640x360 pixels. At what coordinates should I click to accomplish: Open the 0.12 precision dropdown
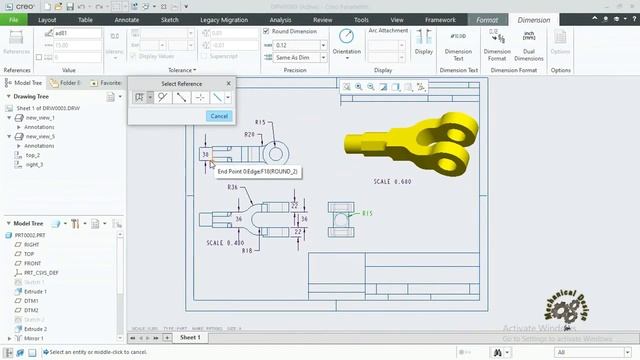coord(323,45)
